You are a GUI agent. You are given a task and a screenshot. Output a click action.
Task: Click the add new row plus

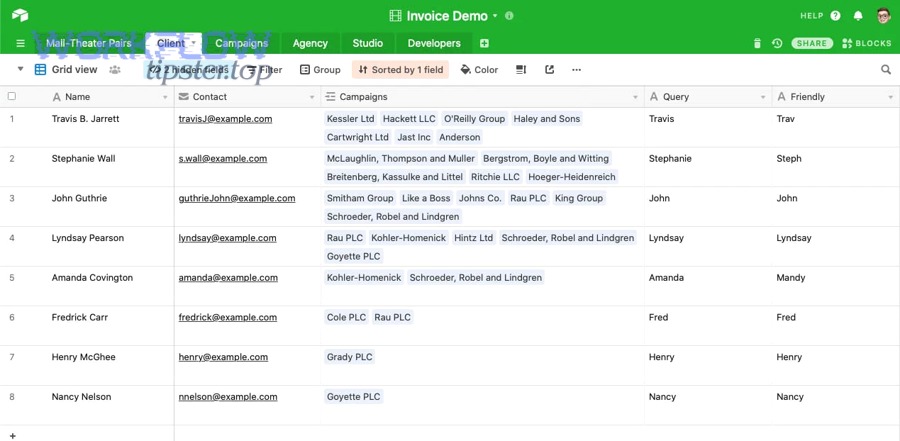click(13, 436)
